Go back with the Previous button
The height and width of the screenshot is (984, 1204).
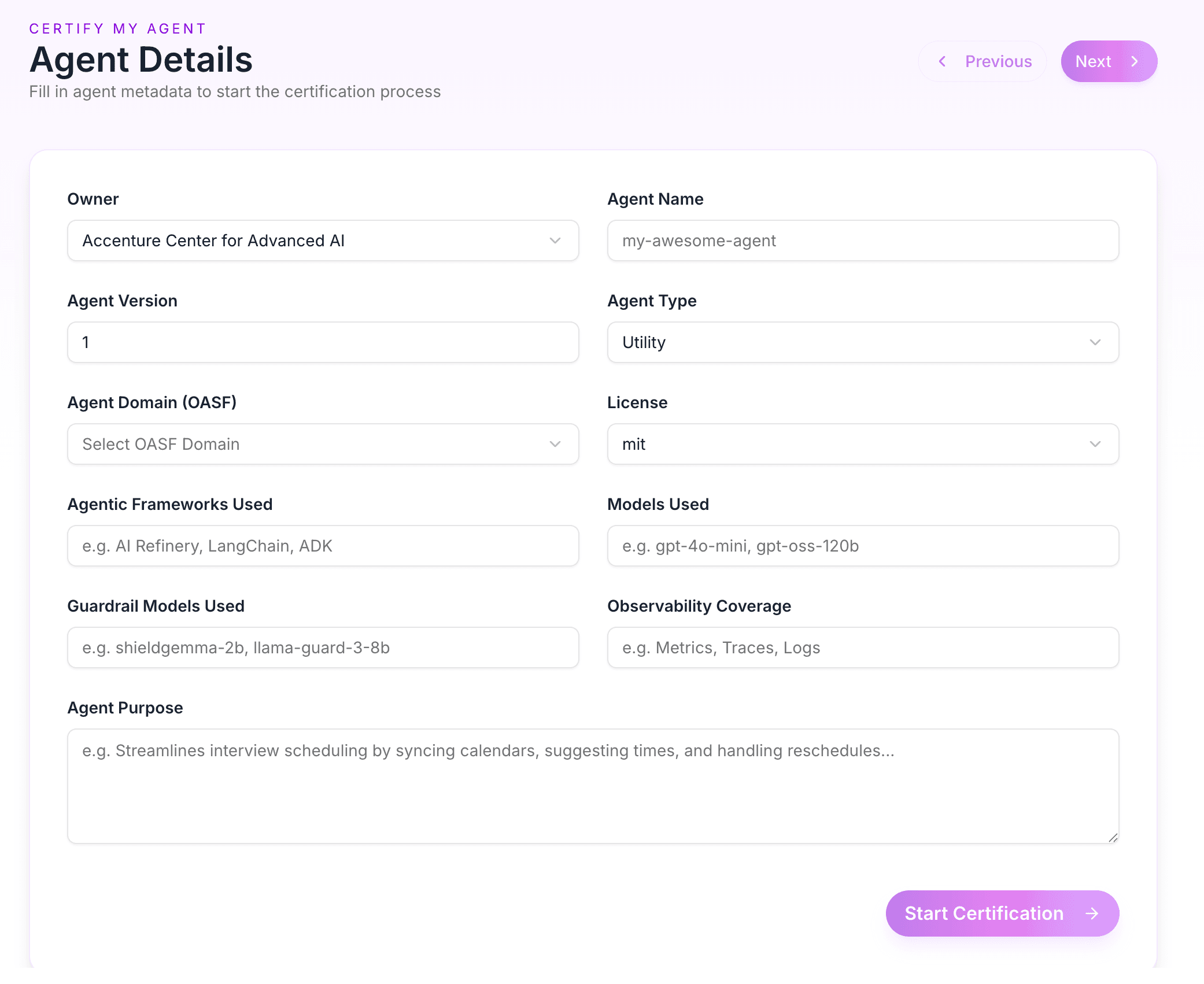coord(982,61)
